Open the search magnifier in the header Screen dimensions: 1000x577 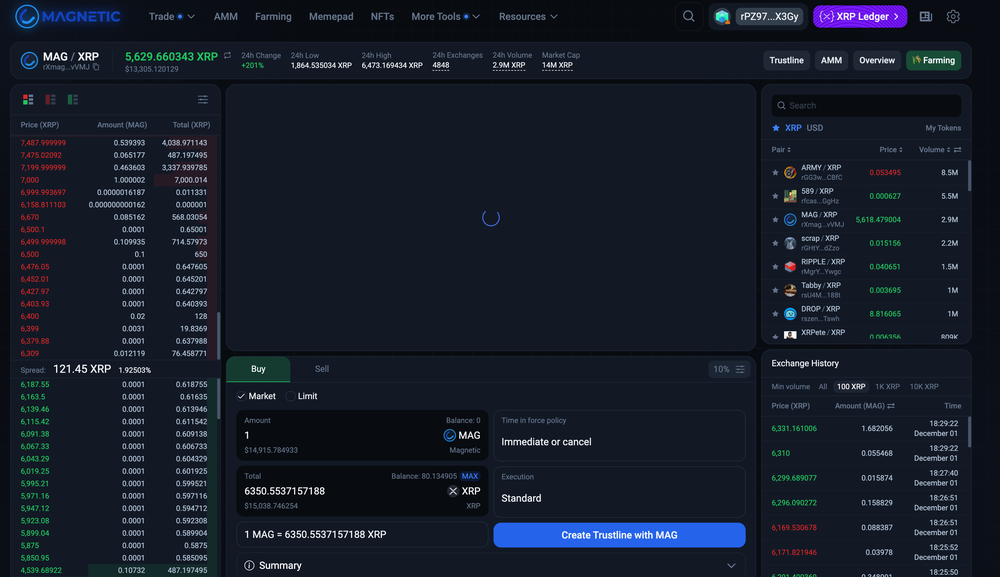coord(688,16)
